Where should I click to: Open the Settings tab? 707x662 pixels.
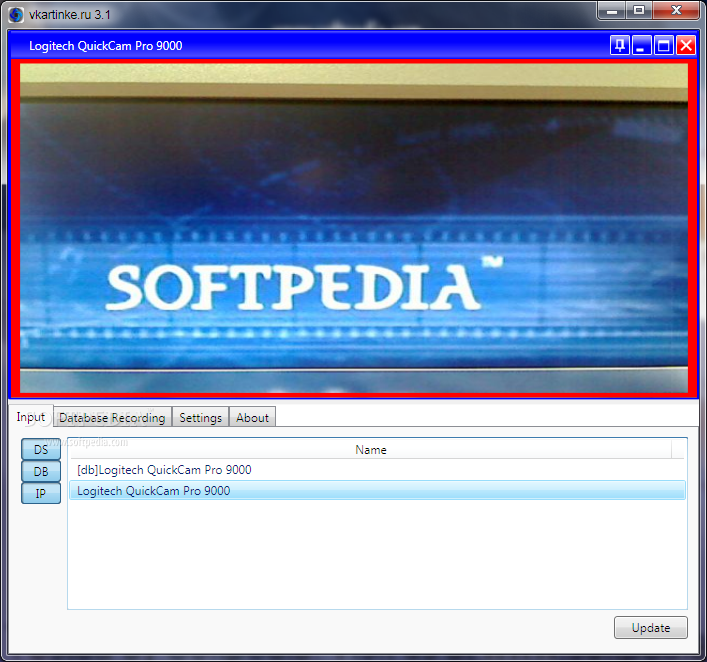coord(201,418)
